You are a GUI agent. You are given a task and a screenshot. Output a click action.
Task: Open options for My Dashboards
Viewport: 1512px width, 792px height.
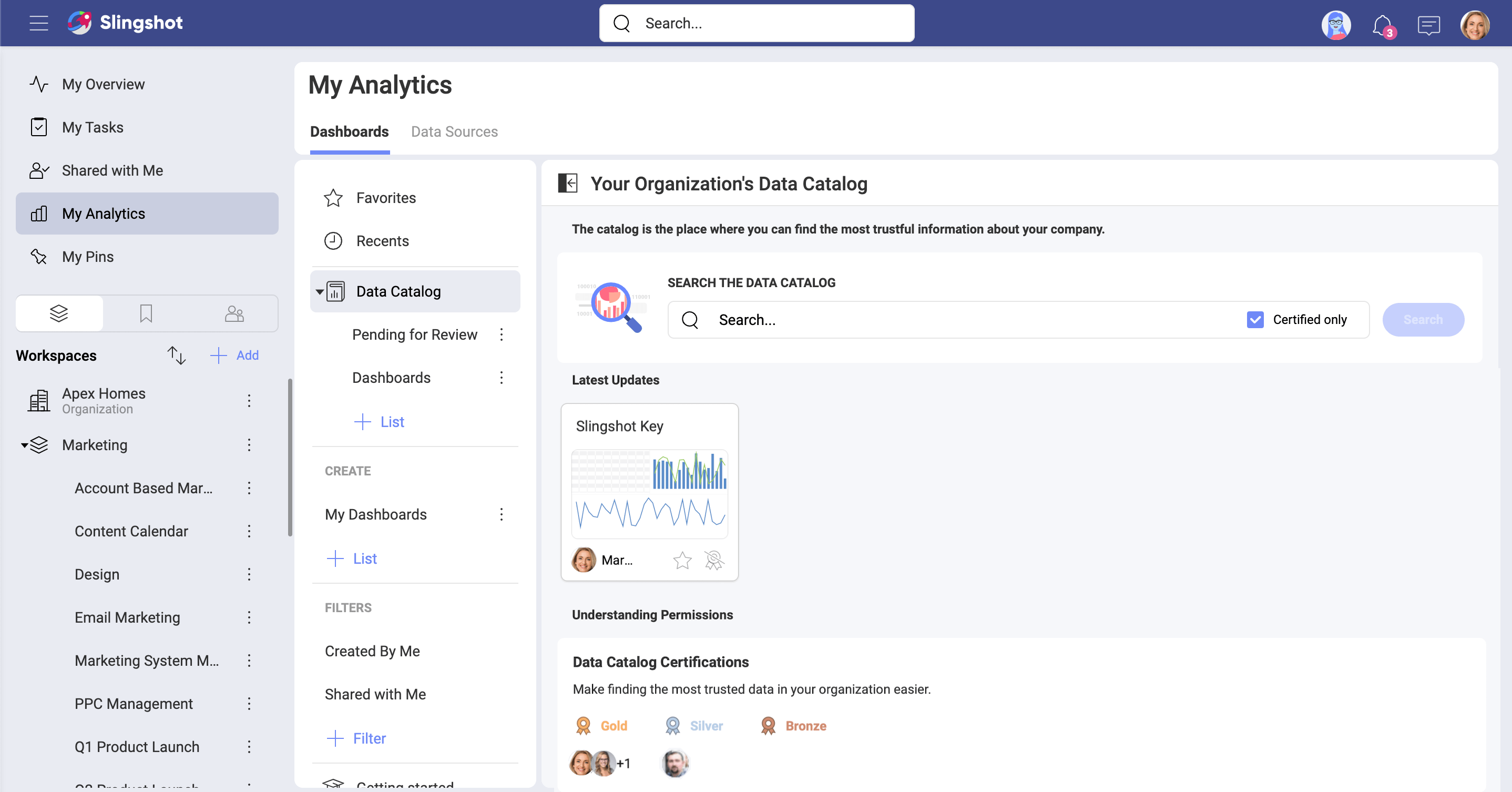pos(501,514)
